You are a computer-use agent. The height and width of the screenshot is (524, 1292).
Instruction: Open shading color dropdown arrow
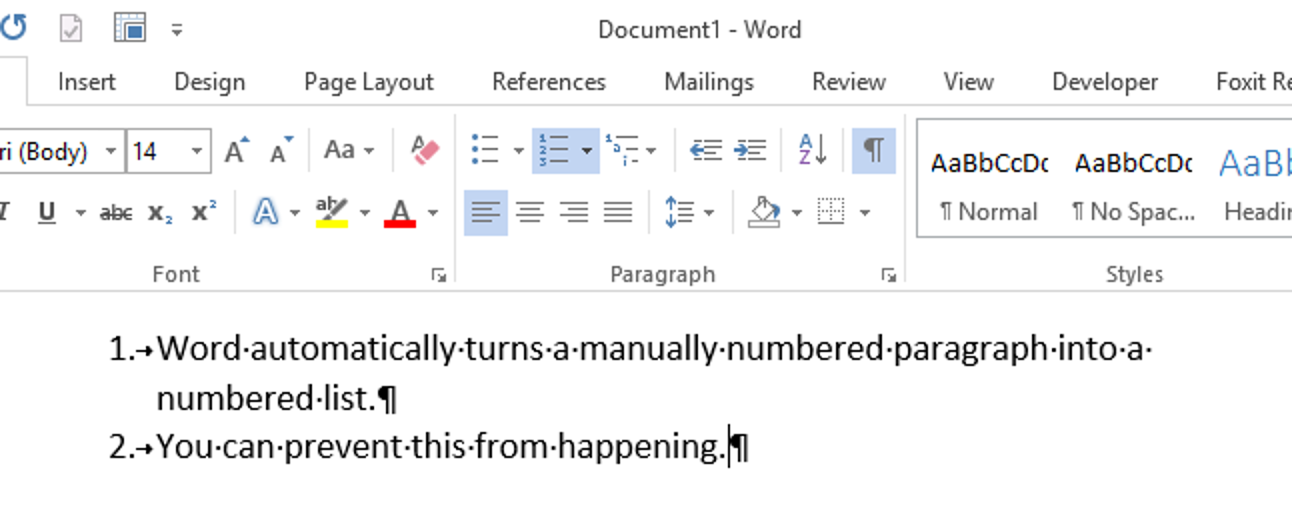point(797,212)
